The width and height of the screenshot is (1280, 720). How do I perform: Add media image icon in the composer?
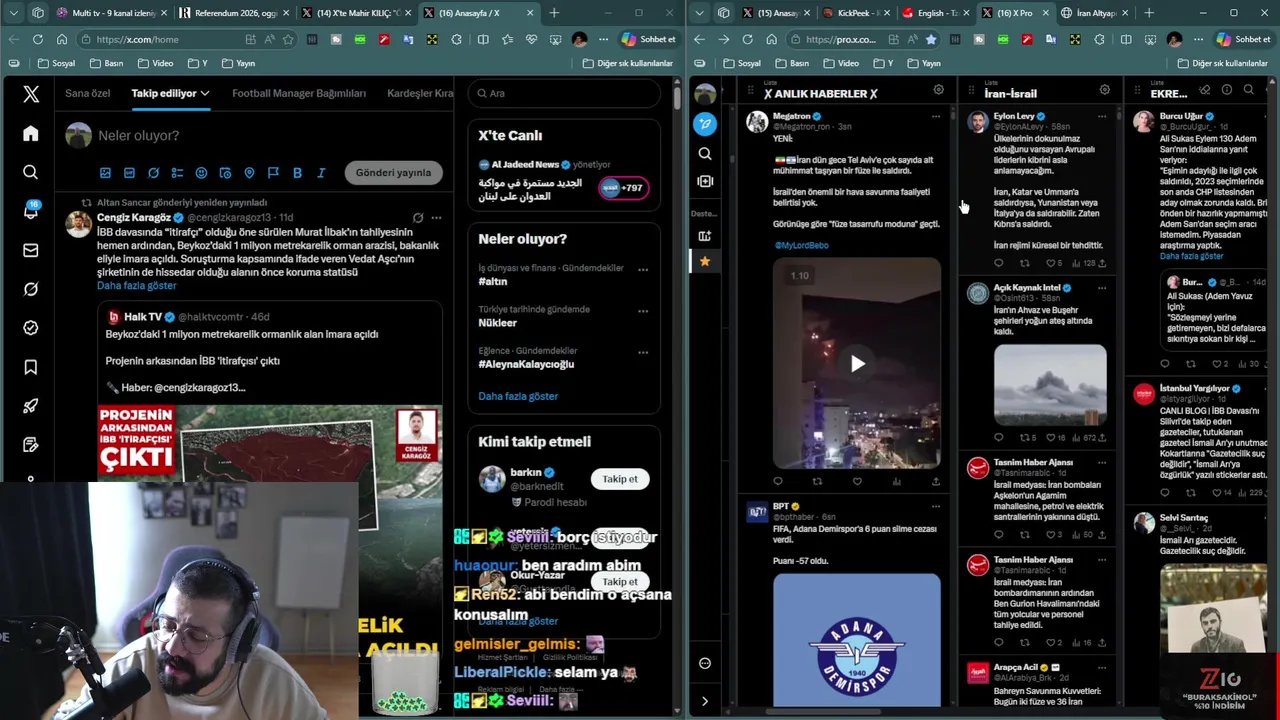click(x=105, y=173)
